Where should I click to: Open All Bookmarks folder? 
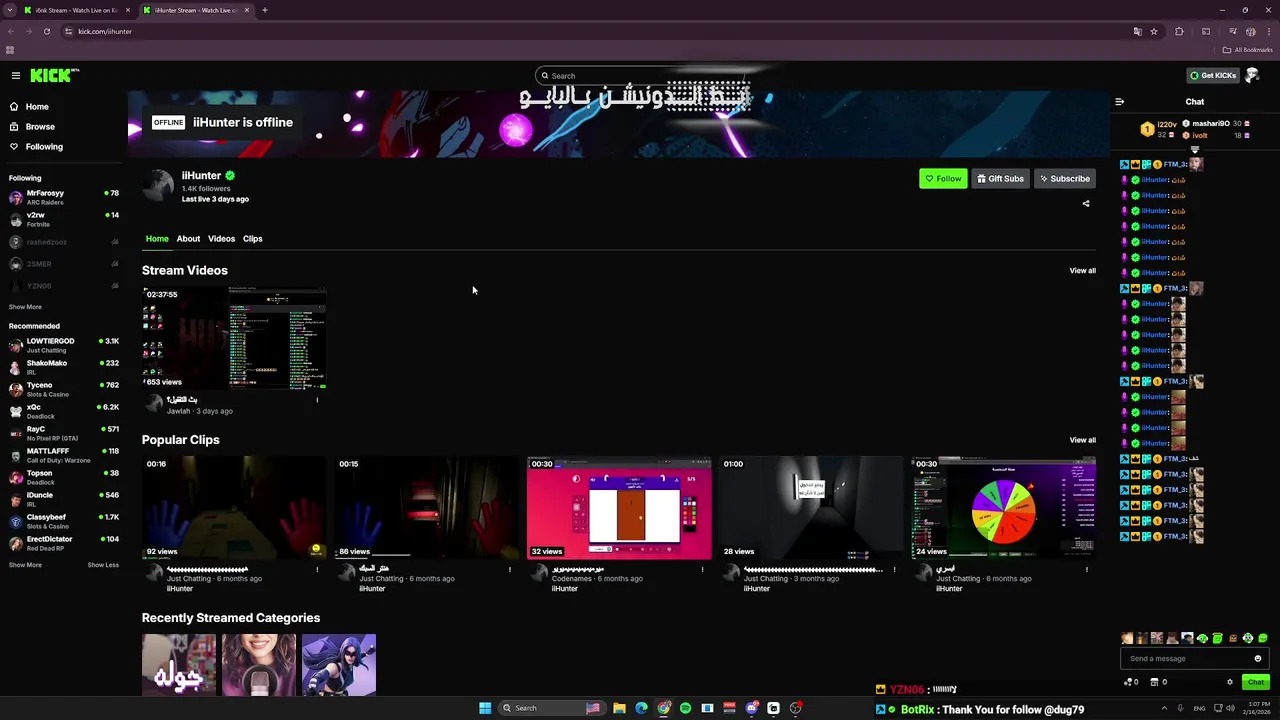(1247, 50)
